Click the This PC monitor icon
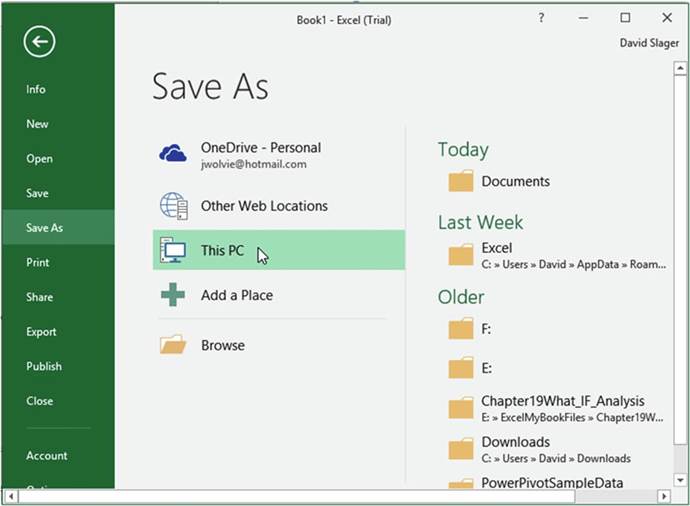Image resolution: width=690 pixels, height=506 pixels. click(173, 250)
